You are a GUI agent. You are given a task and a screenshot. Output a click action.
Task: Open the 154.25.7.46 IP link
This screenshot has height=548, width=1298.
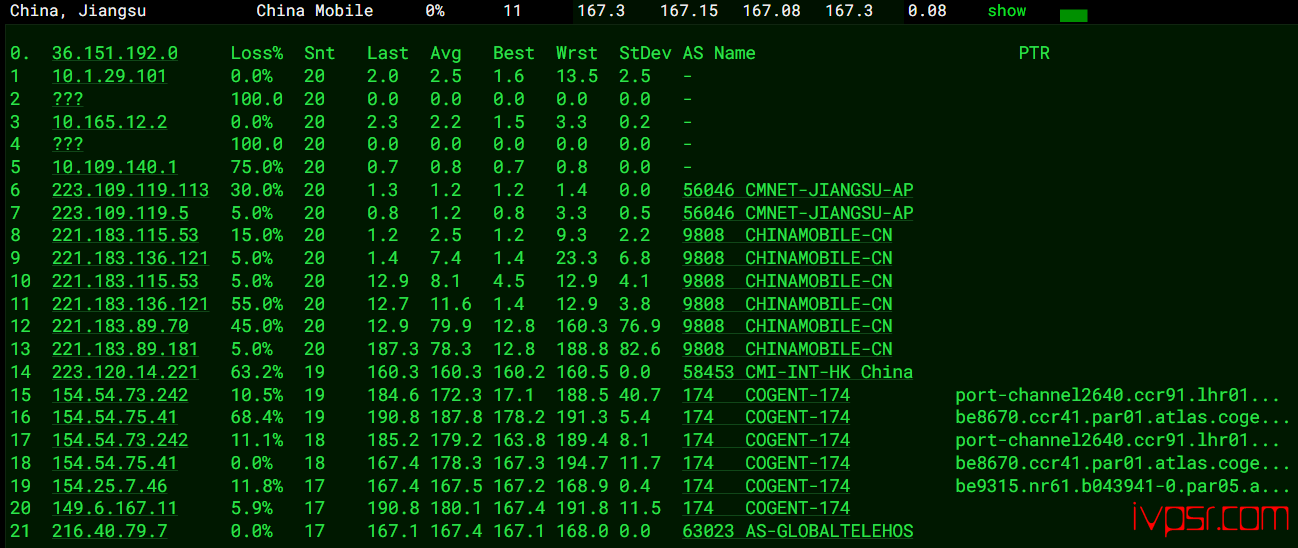point(109,486)
